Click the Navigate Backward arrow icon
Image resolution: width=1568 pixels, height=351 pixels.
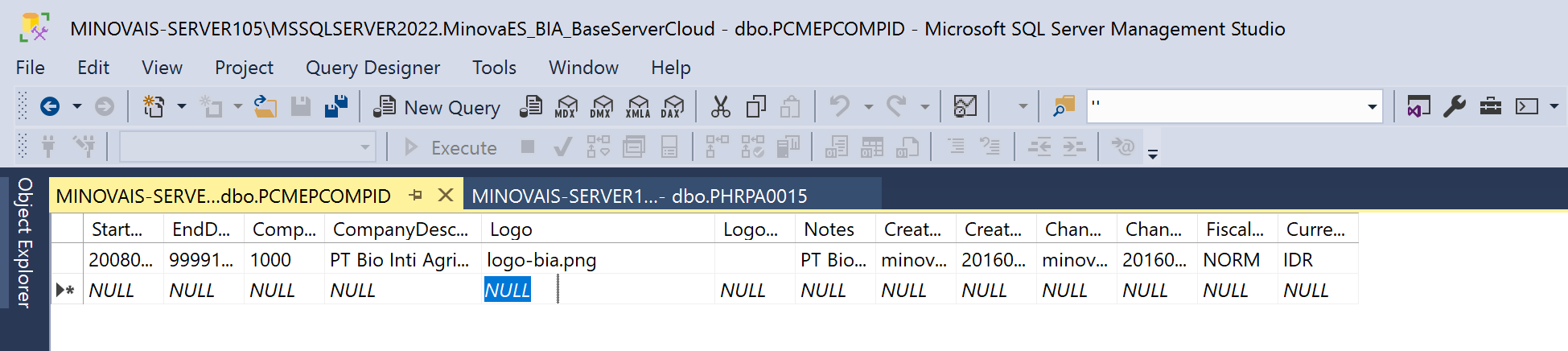[50, 106]
